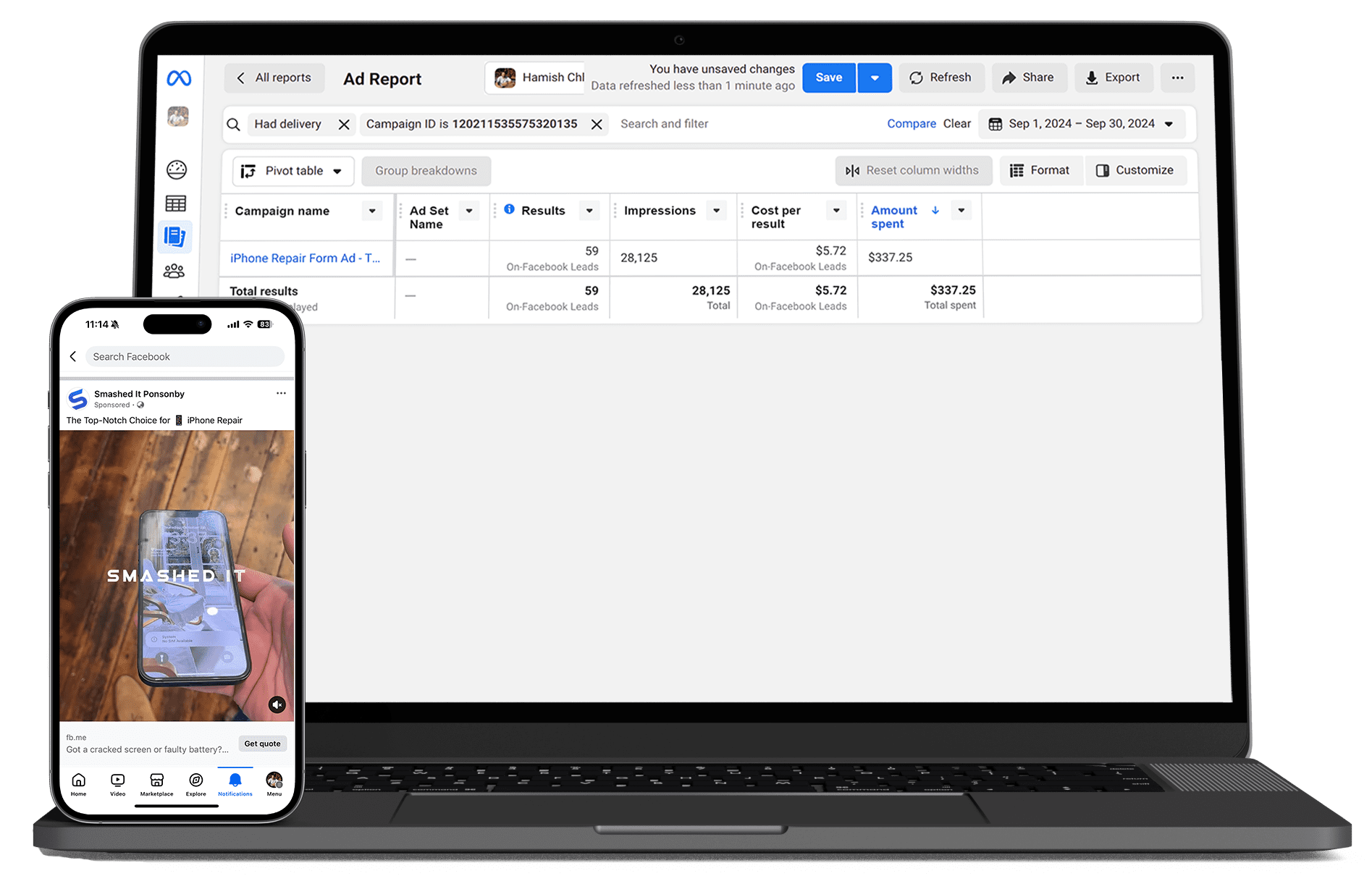1372x884 pixels.
Task: Open the Customize panel
Action: point(1135,170)
